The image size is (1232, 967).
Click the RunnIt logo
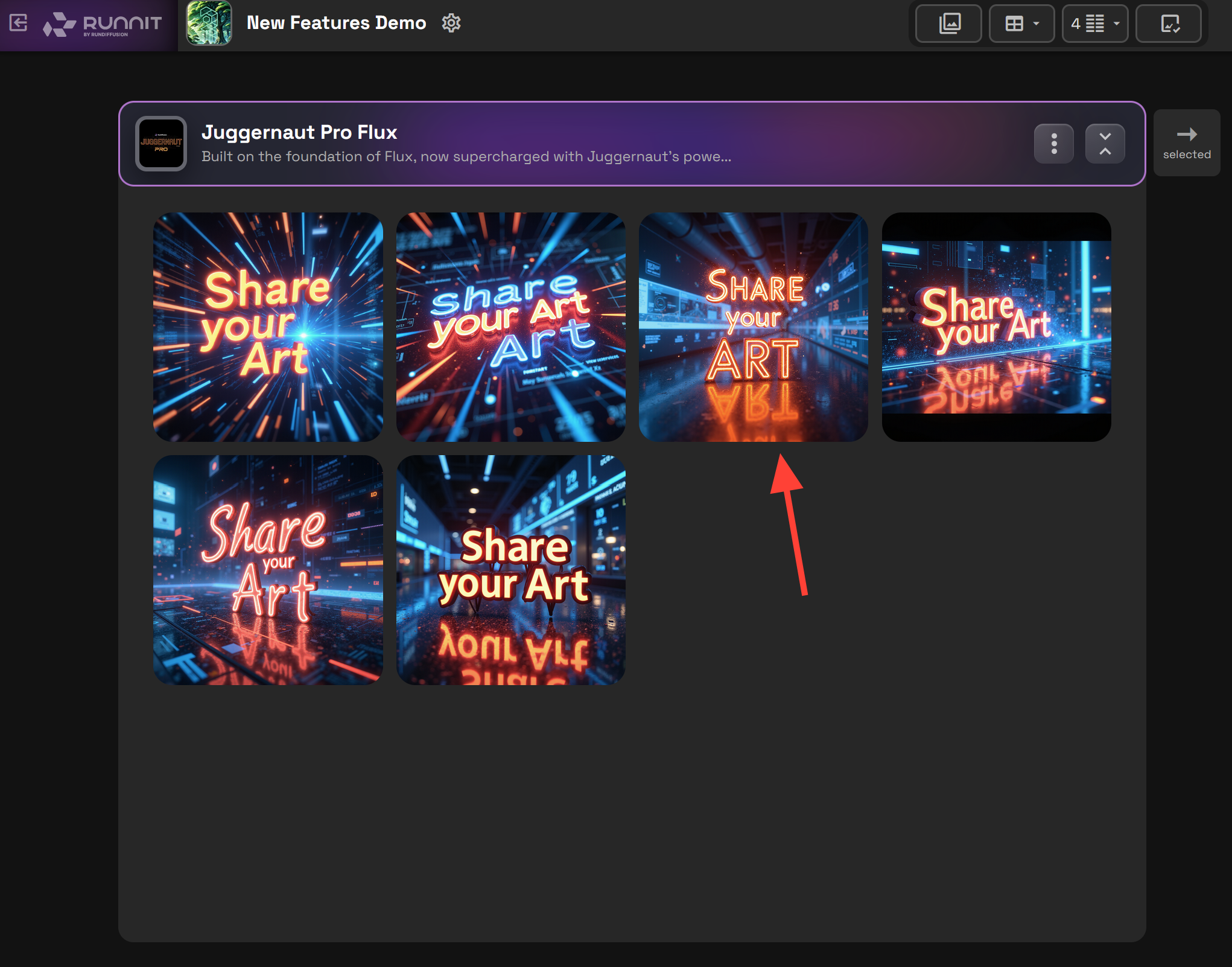click(x=103, y=24)
